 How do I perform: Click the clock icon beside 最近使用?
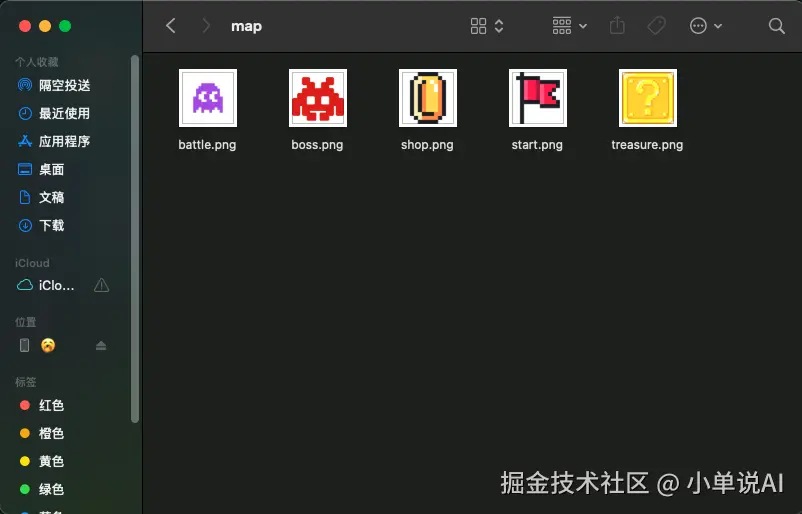[x=25, y=113]
